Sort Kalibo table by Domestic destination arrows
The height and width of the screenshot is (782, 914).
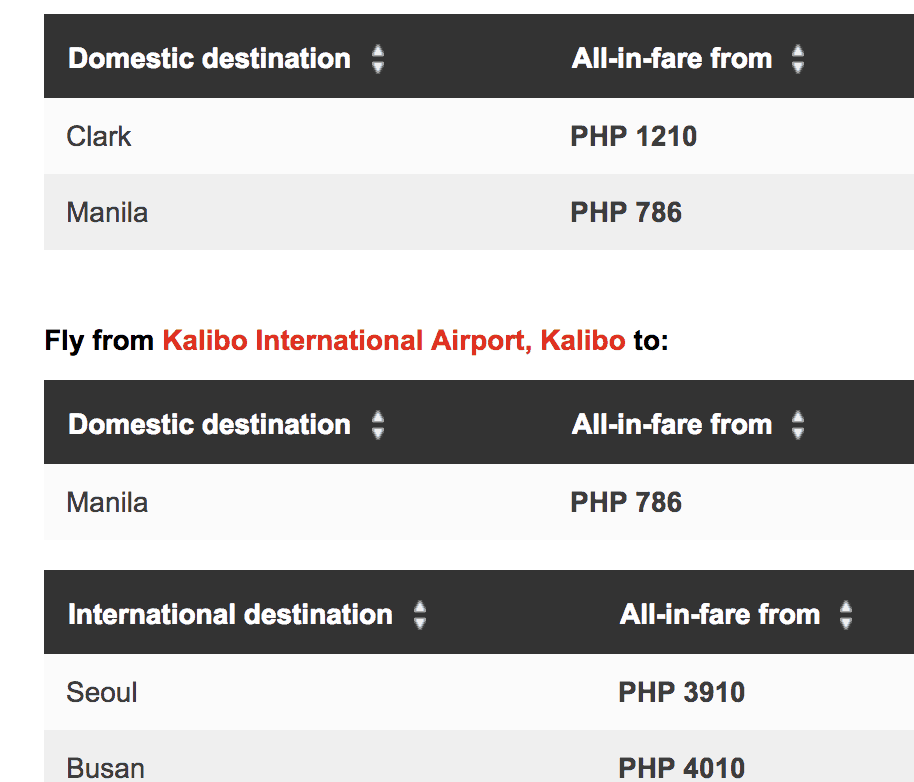pos(378,426)
